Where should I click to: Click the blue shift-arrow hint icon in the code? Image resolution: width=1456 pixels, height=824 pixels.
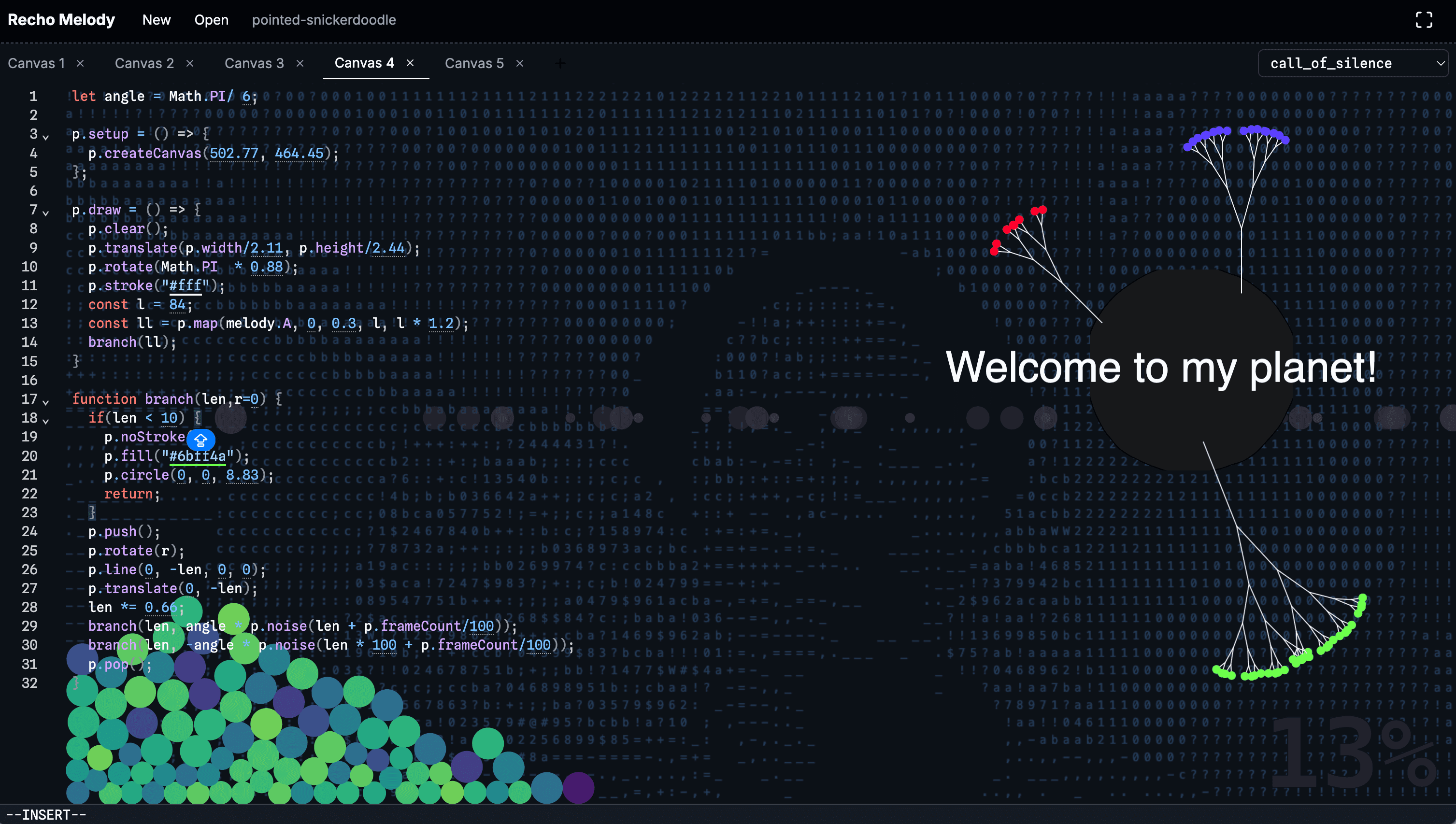pos(200,439)
